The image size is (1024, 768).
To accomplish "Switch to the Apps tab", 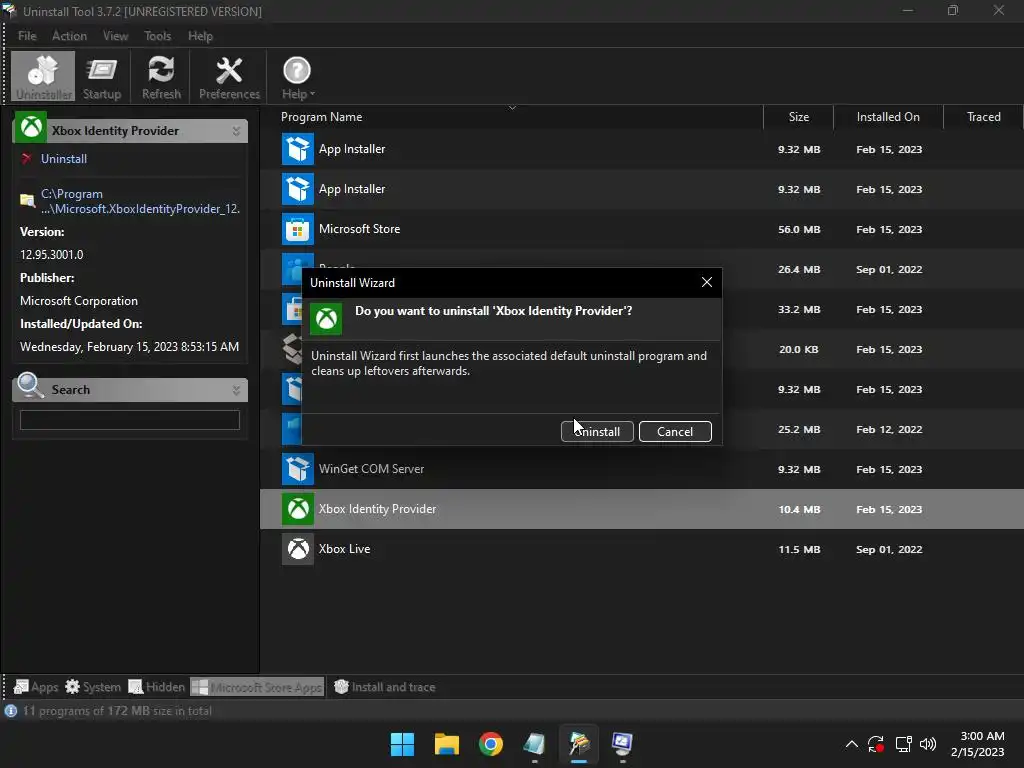I will (x=36, y=687).
